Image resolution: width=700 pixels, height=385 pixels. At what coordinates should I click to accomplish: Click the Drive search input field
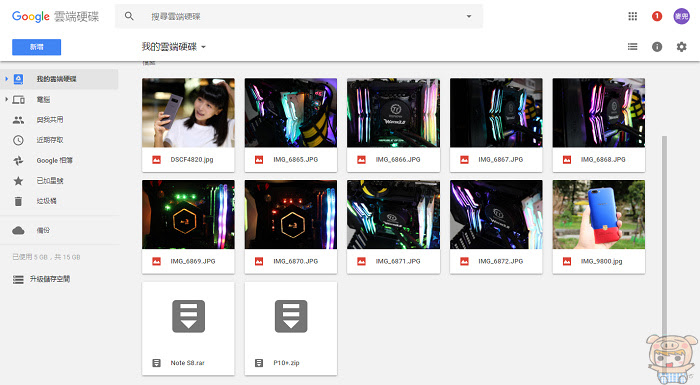[304, 17]
